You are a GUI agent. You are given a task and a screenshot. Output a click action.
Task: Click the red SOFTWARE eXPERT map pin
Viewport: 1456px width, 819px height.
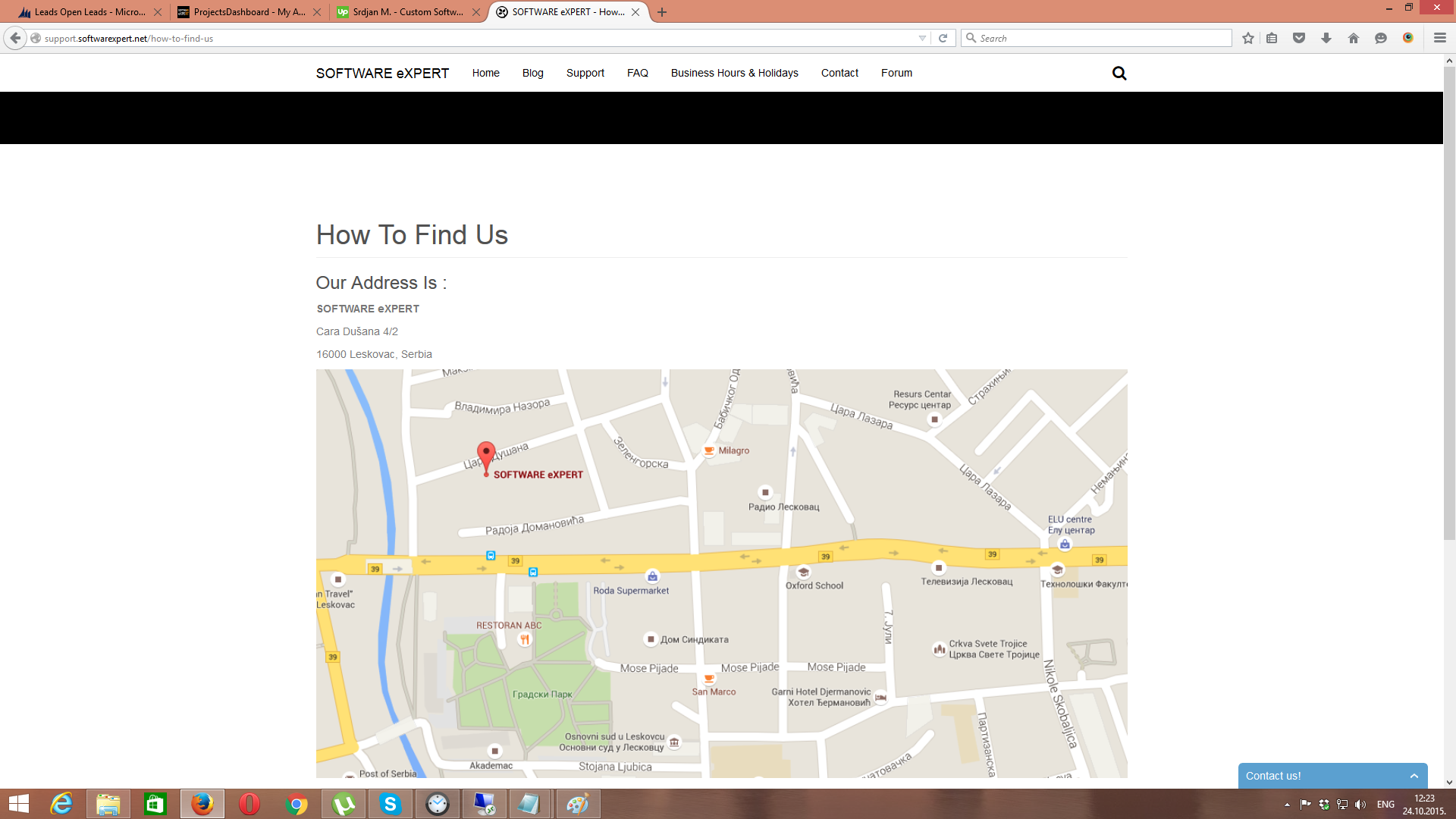486,458
